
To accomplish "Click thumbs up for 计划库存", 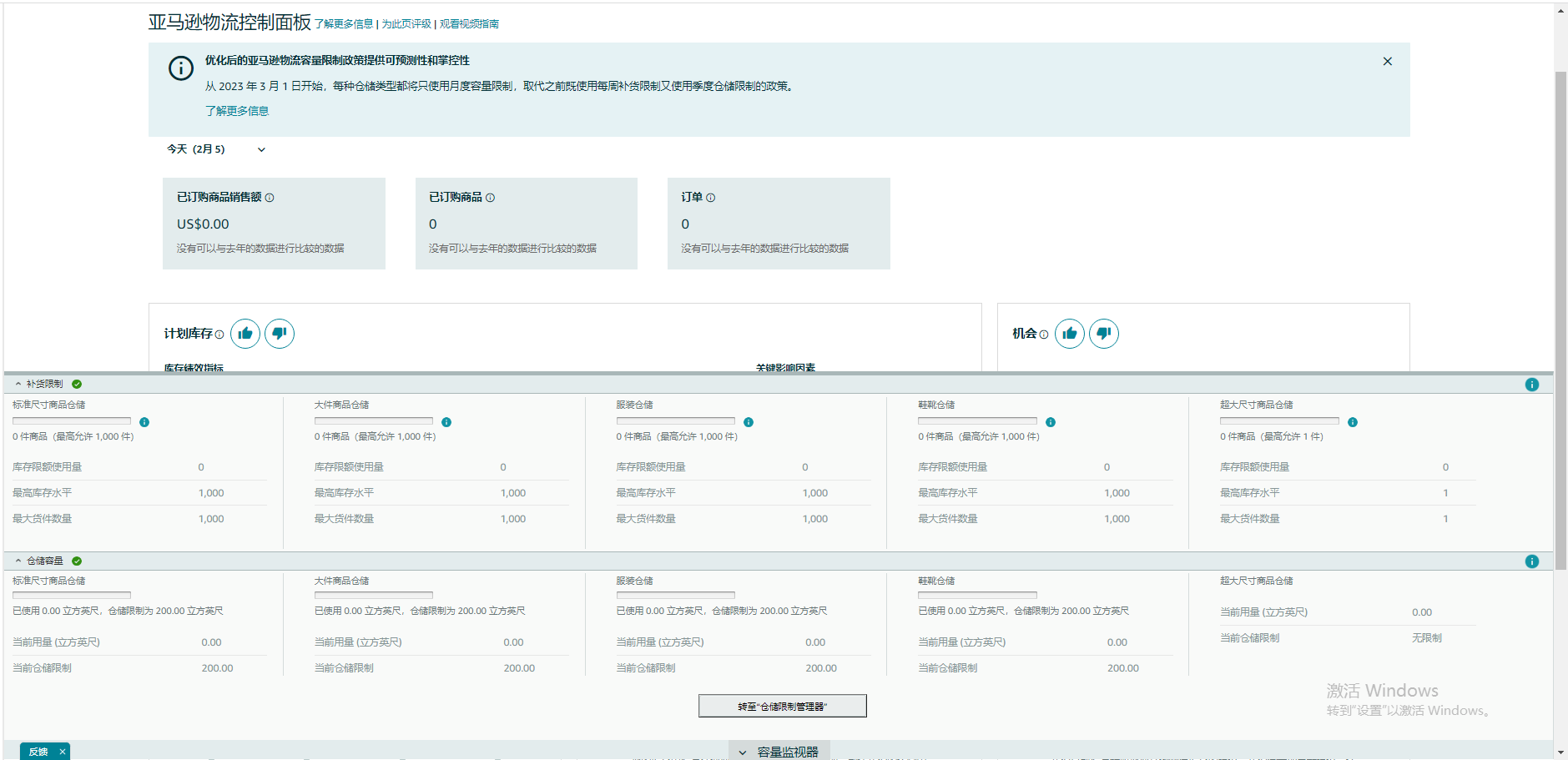I will point(245,334).
